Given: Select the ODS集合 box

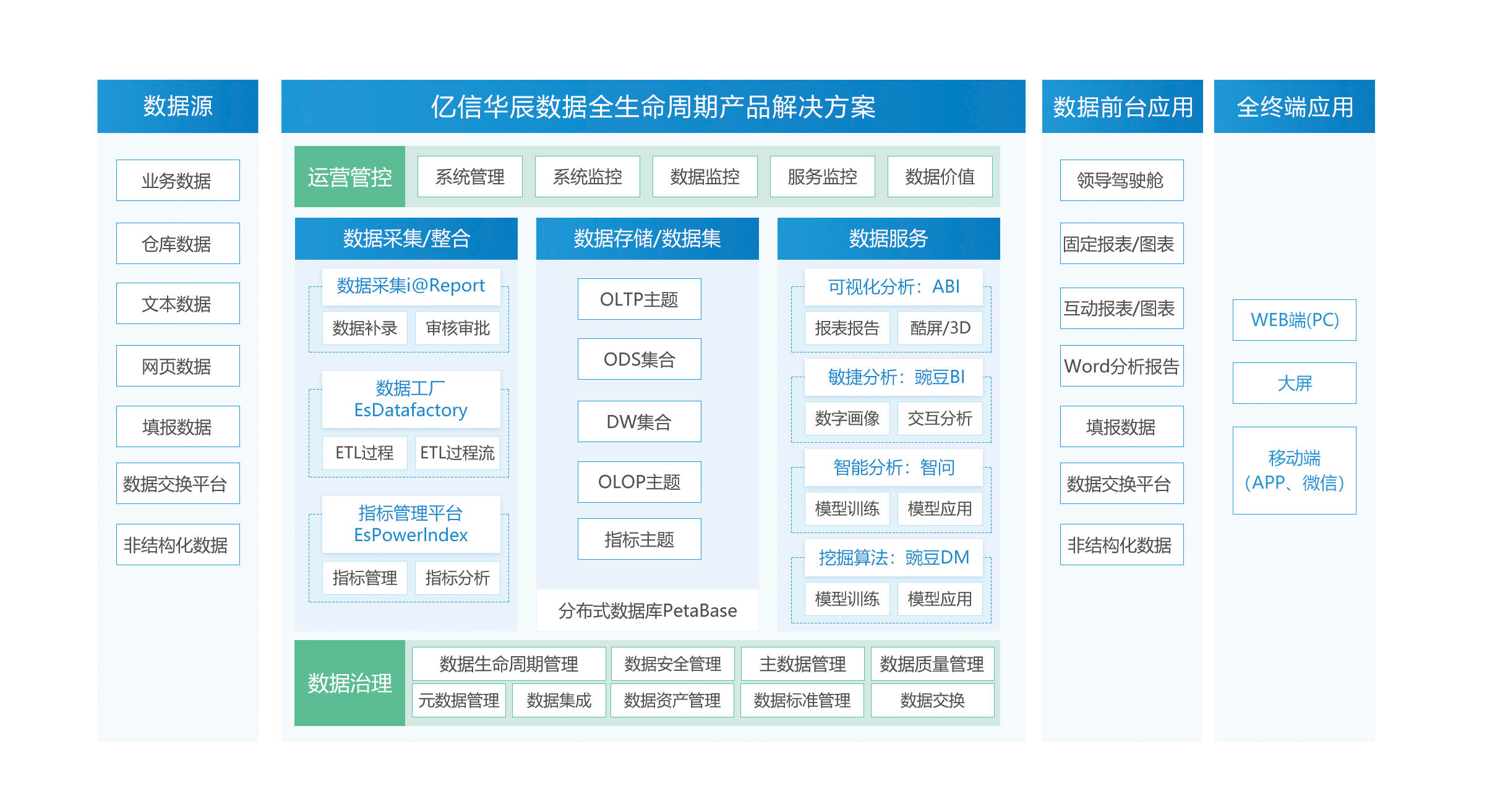Looking at the screenshot, I should 640,359.
